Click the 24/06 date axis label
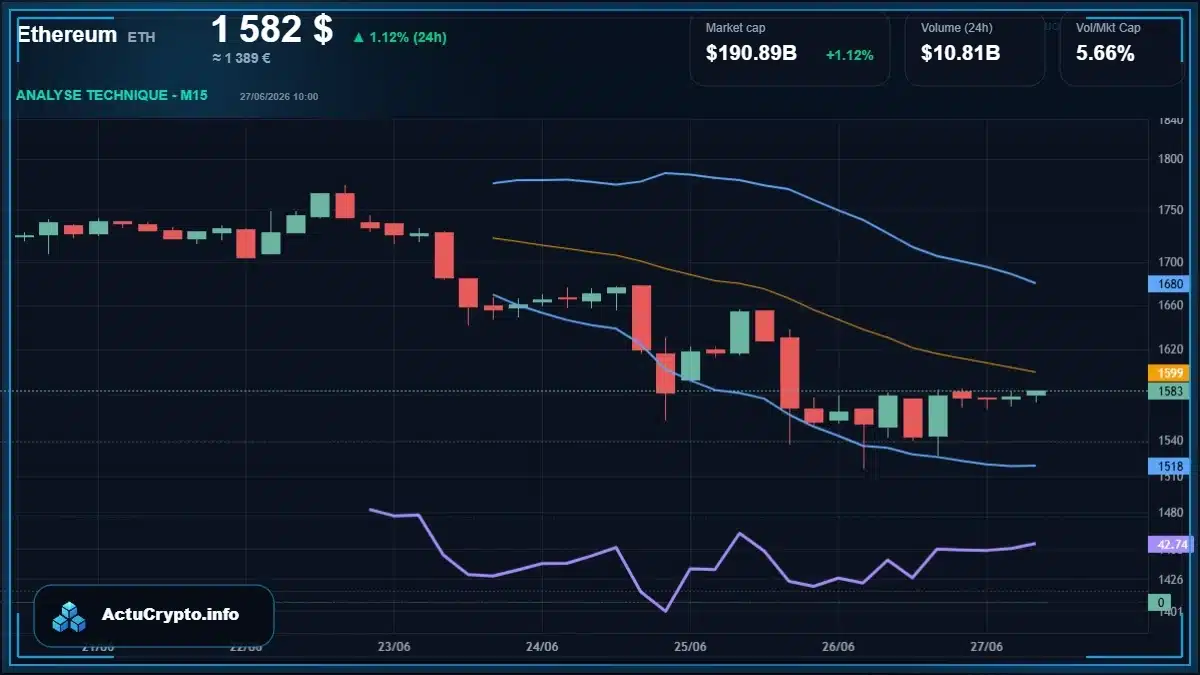The image size is (1200, 675). click(x=541, y=646)
